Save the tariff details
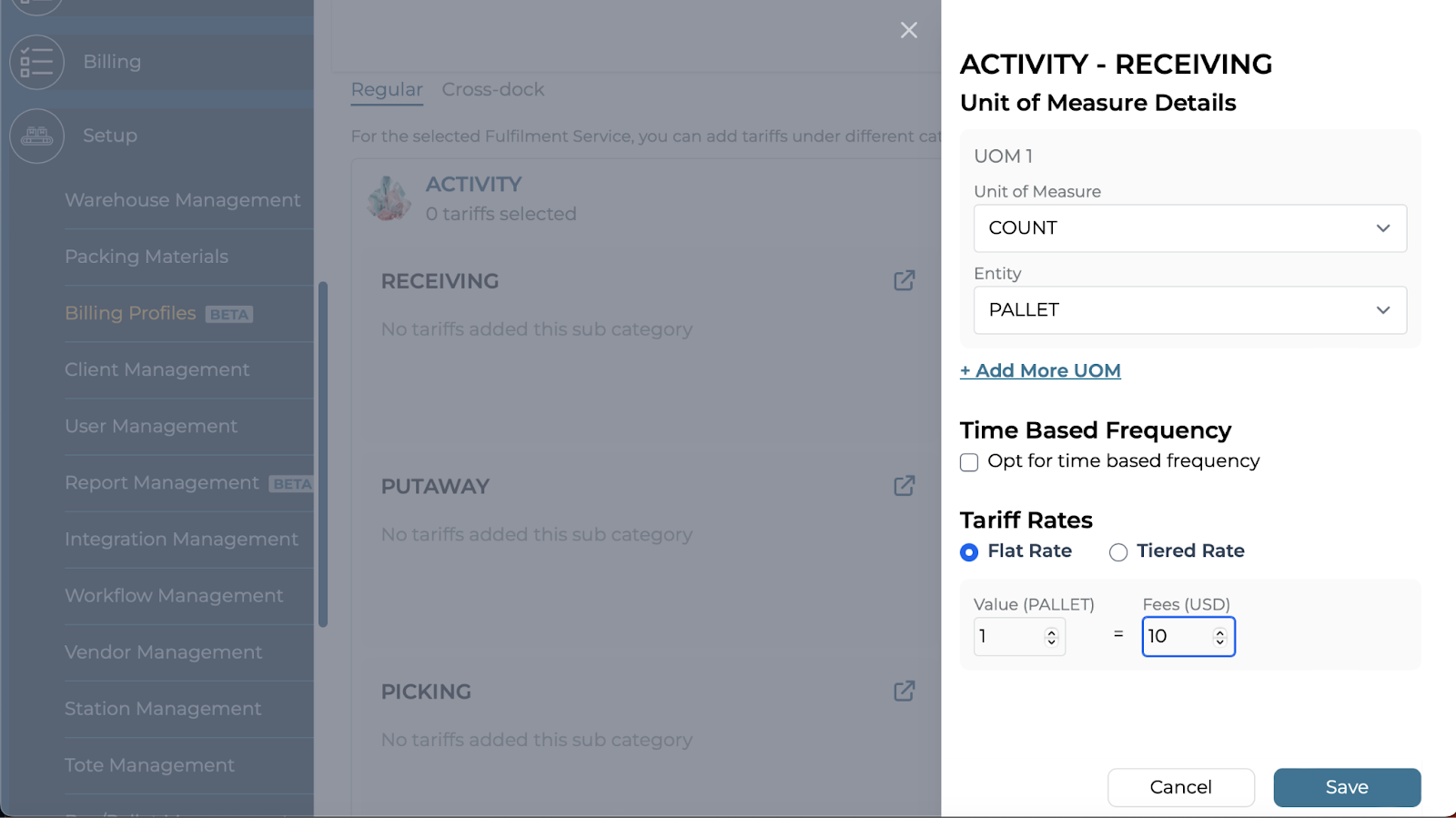This screenshot has height=818, width=1456. point(1346,787)
